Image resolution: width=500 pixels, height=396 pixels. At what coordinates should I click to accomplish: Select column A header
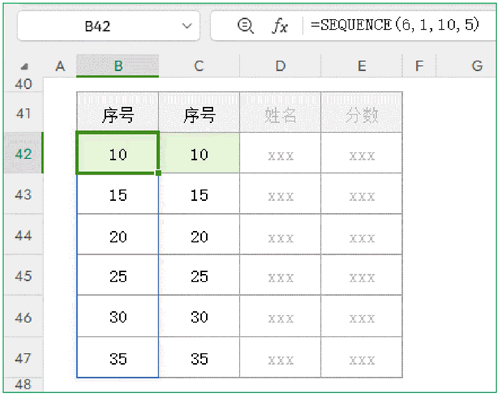pyautogui.click(x=60, y=66)
